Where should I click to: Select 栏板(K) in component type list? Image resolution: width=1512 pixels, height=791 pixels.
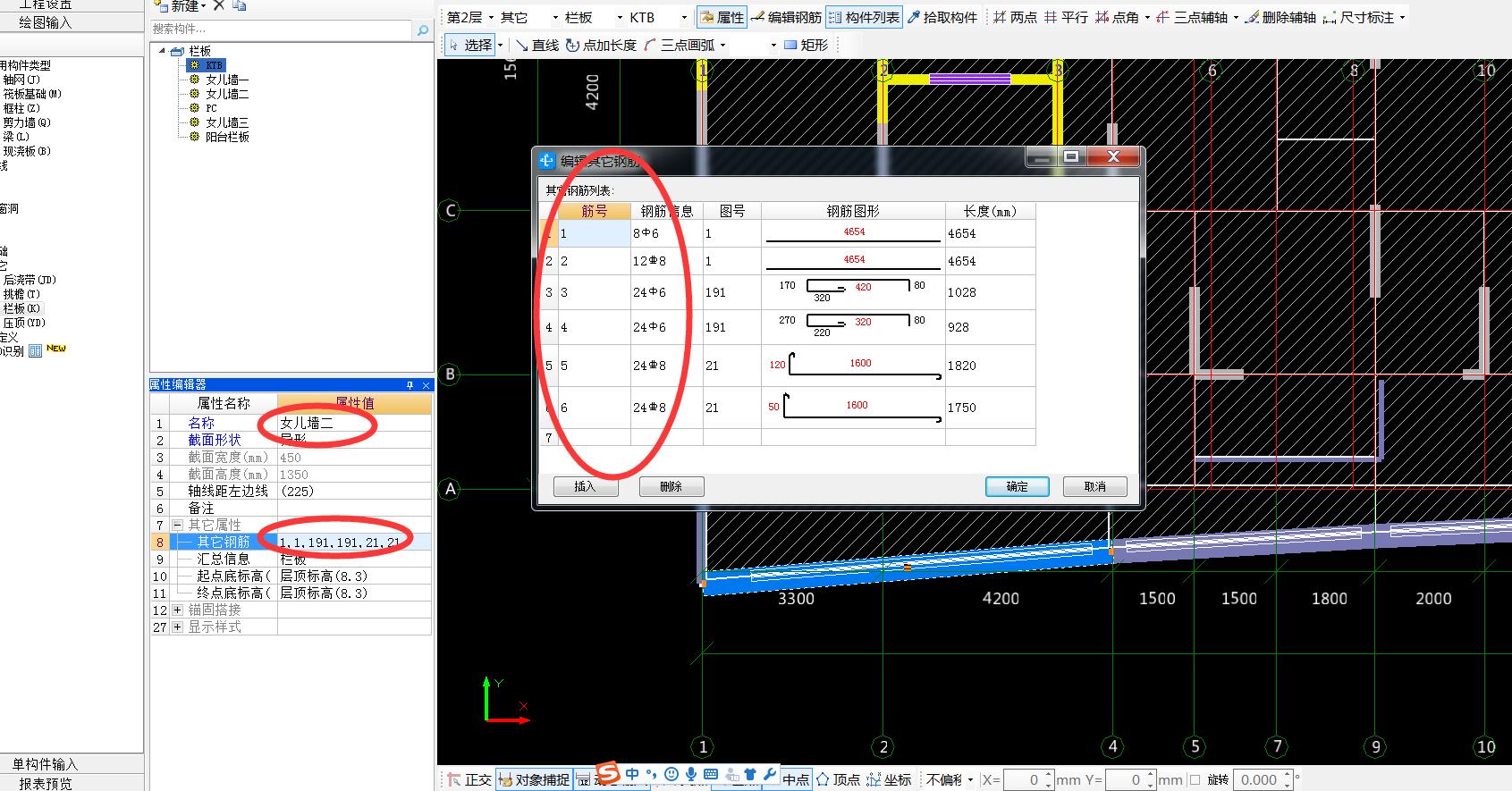pyautogui.click(x=21, y=308)
